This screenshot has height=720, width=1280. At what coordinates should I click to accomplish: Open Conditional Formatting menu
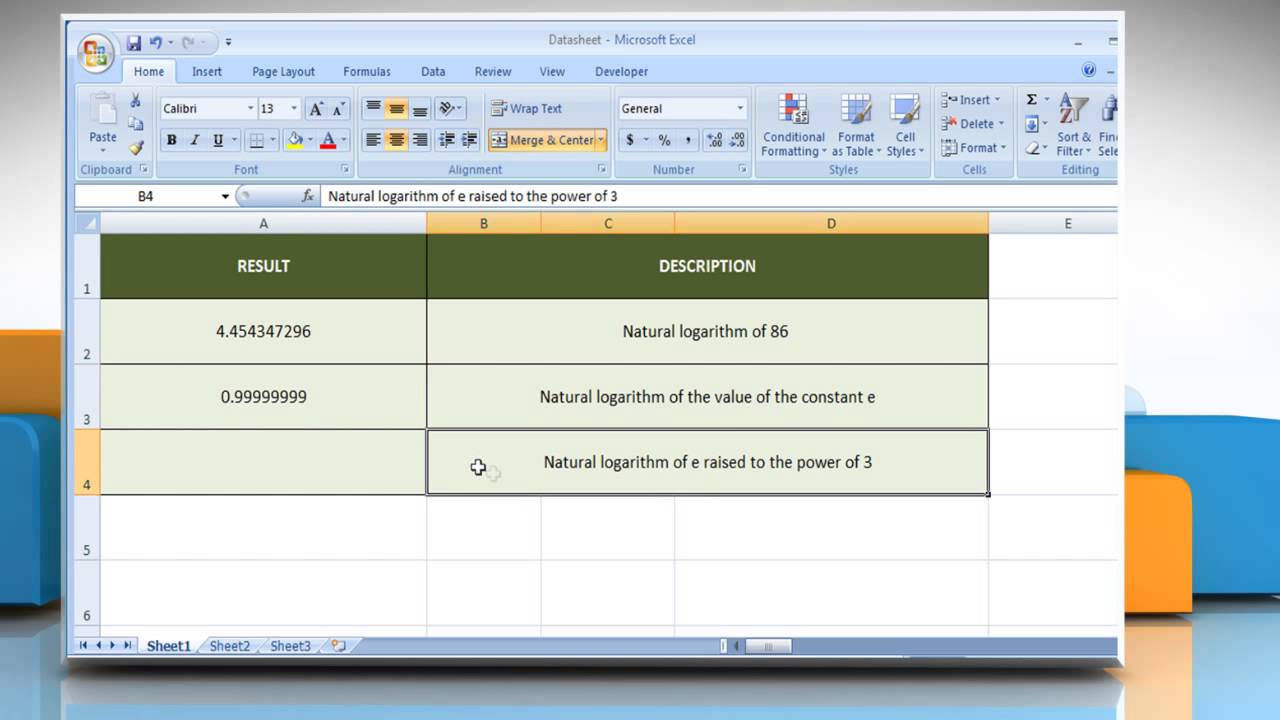pos(793,125)
